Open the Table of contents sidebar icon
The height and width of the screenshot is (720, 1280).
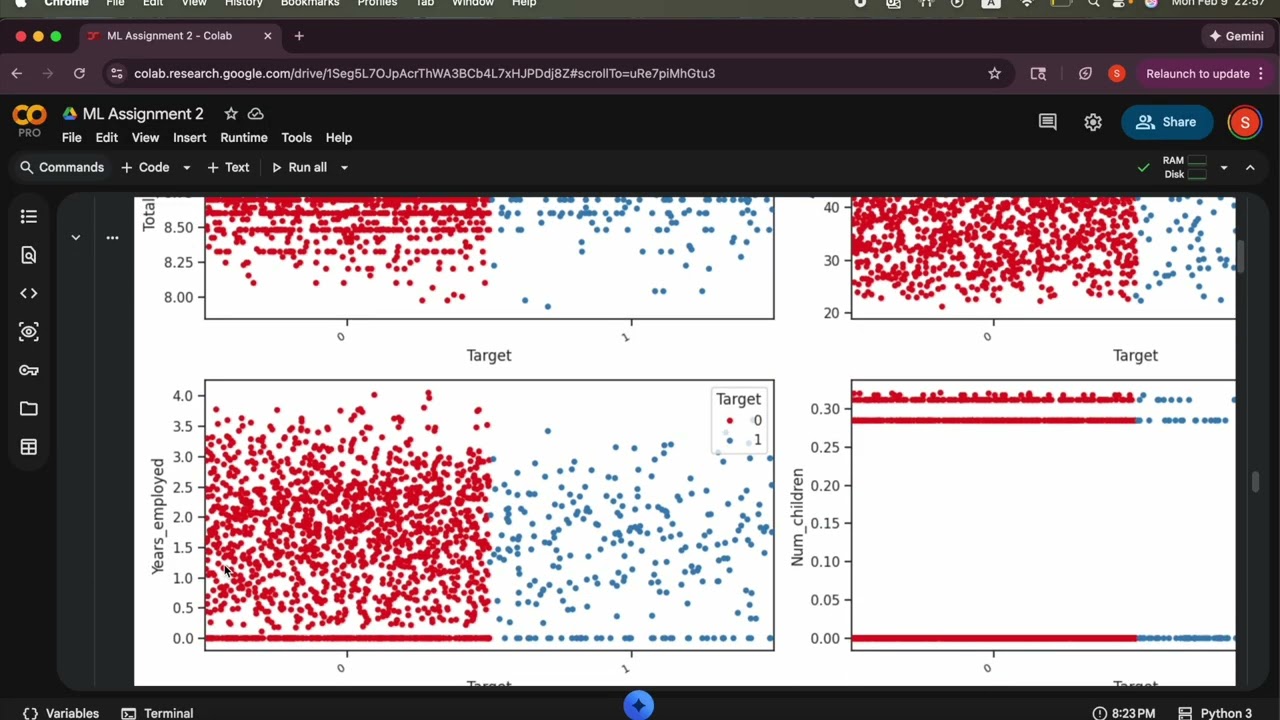pos(29,217)
